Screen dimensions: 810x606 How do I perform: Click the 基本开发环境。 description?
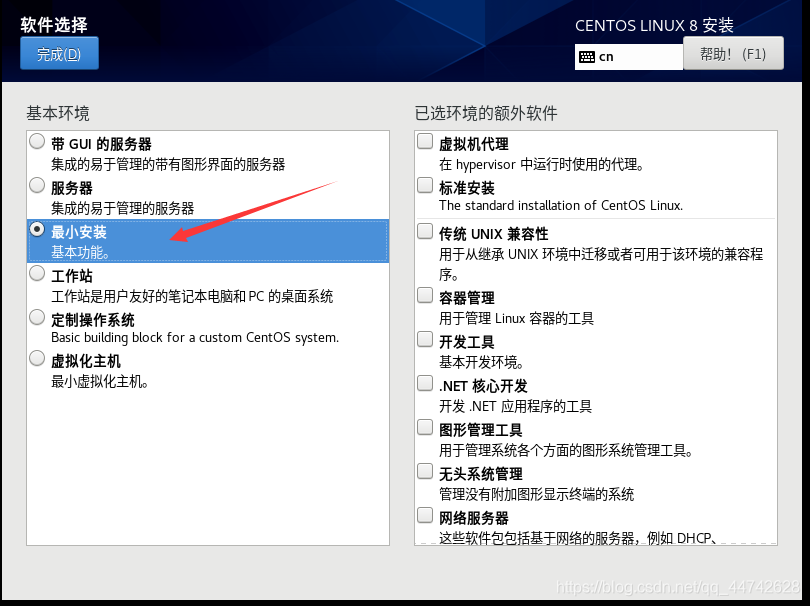481,363
